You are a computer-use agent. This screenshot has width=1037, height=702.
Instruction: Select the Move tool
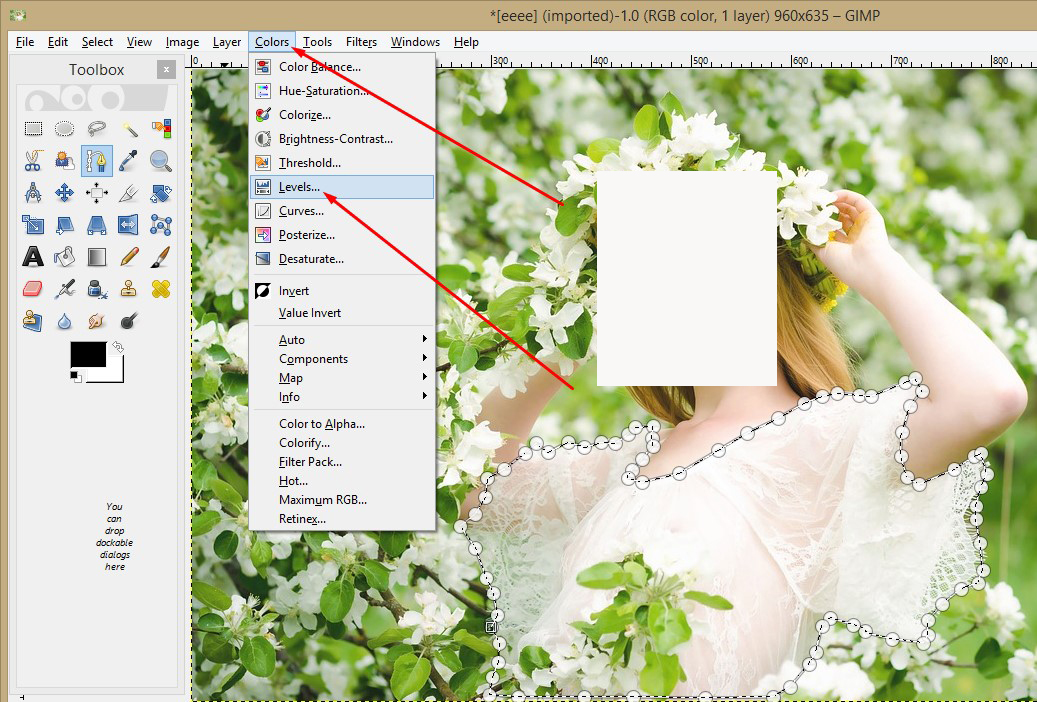click(x=64, y=192)
